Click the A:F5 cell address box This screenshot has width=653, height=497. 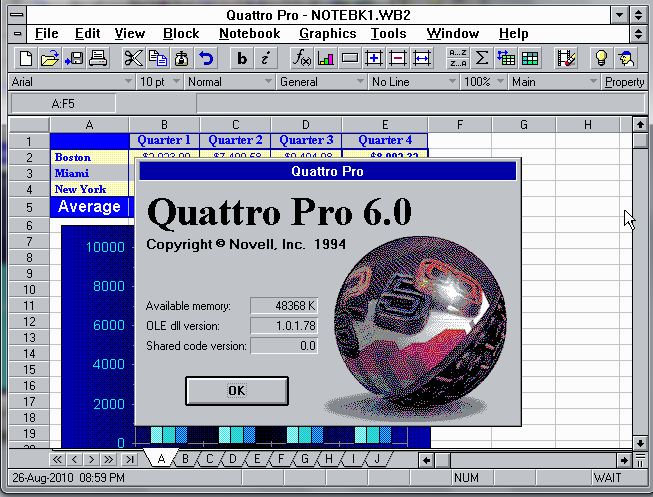click(x=63, y=104)
